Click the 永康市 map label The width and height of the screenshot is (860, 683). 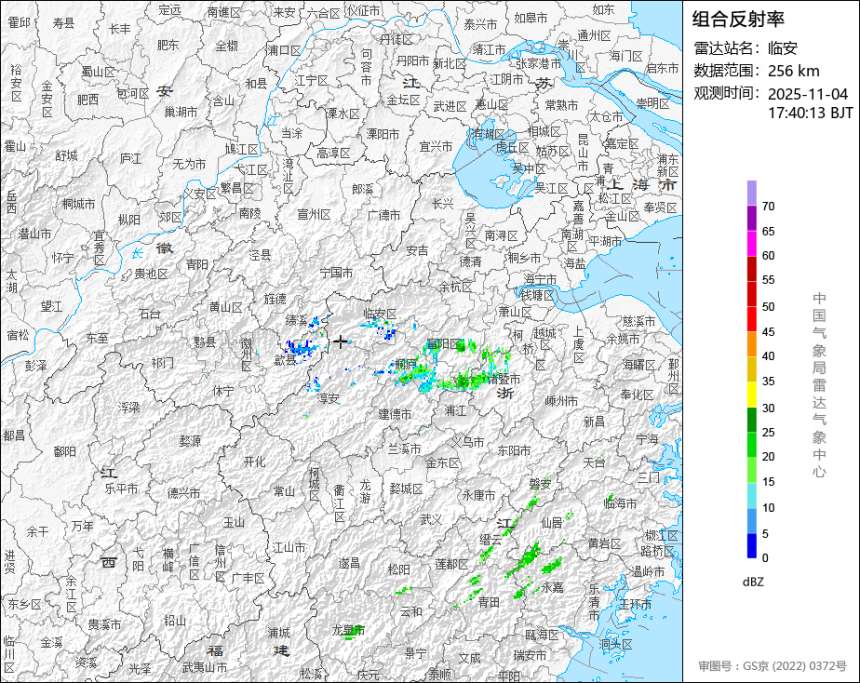tap(478, 495)
